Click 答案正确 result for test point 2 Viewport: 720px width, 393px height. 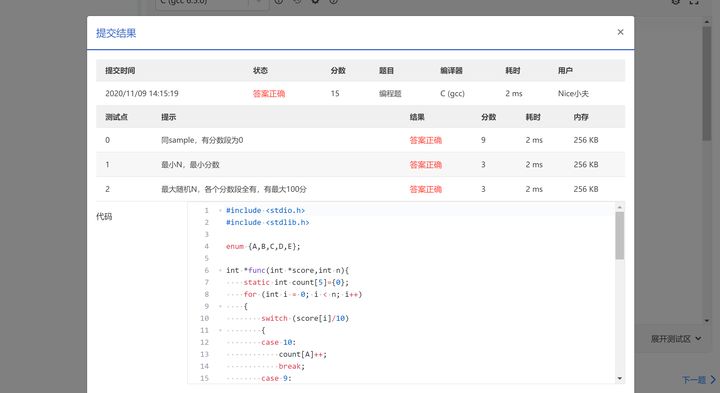(x=426, y=189)
